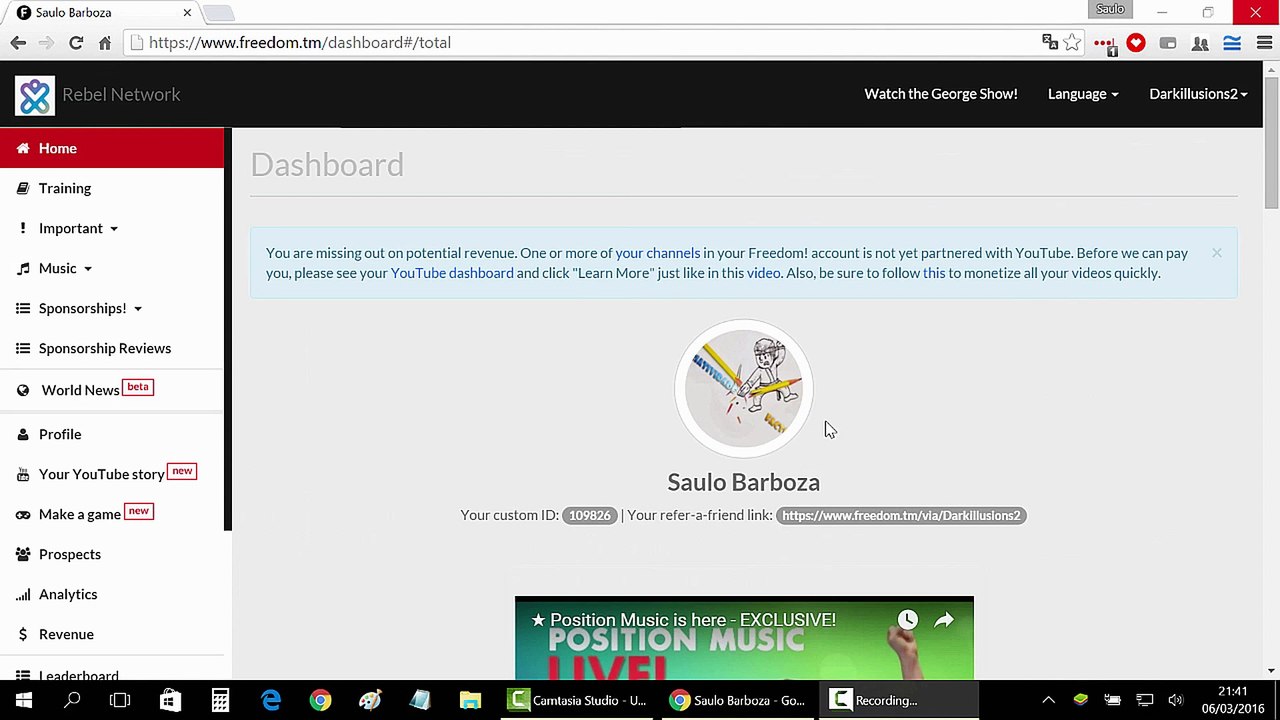Open the Home sidebar item
This screenshot has width=1280, height=720.
click(112, 148)
